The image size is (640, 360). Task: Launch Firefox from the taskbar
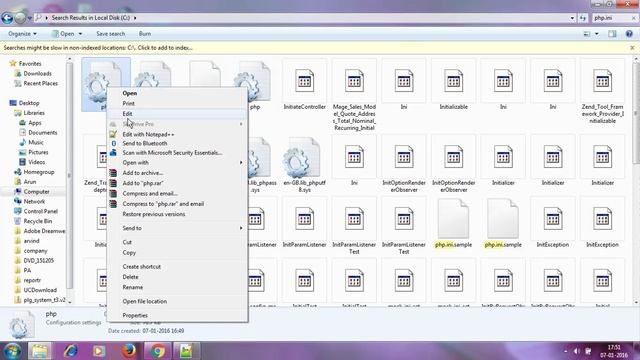click(x=128, y=351)
